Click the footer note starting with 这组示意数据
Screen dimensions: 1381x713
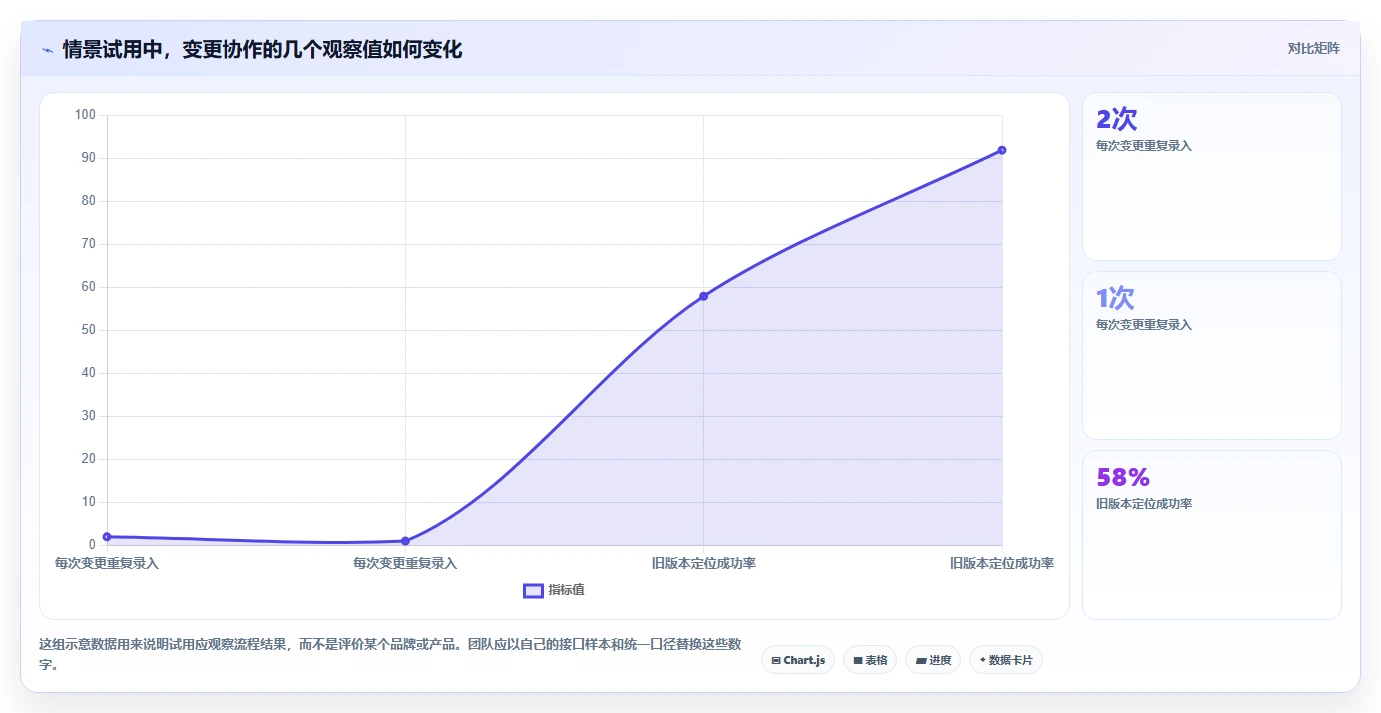pos(390,654)
